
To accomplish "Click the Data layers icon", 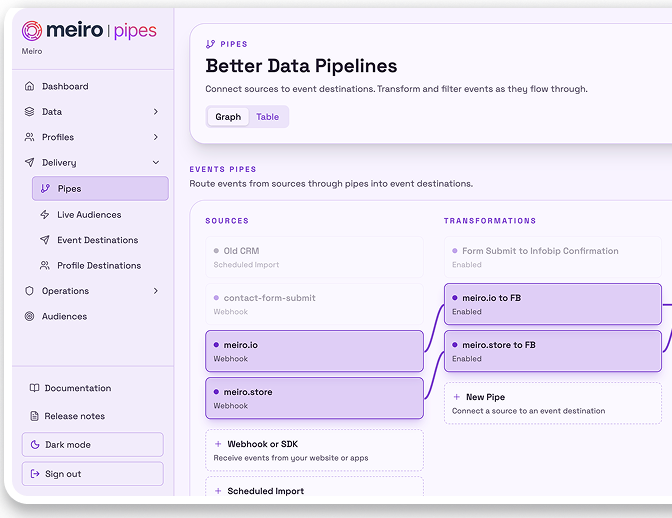I will point(29,111).
